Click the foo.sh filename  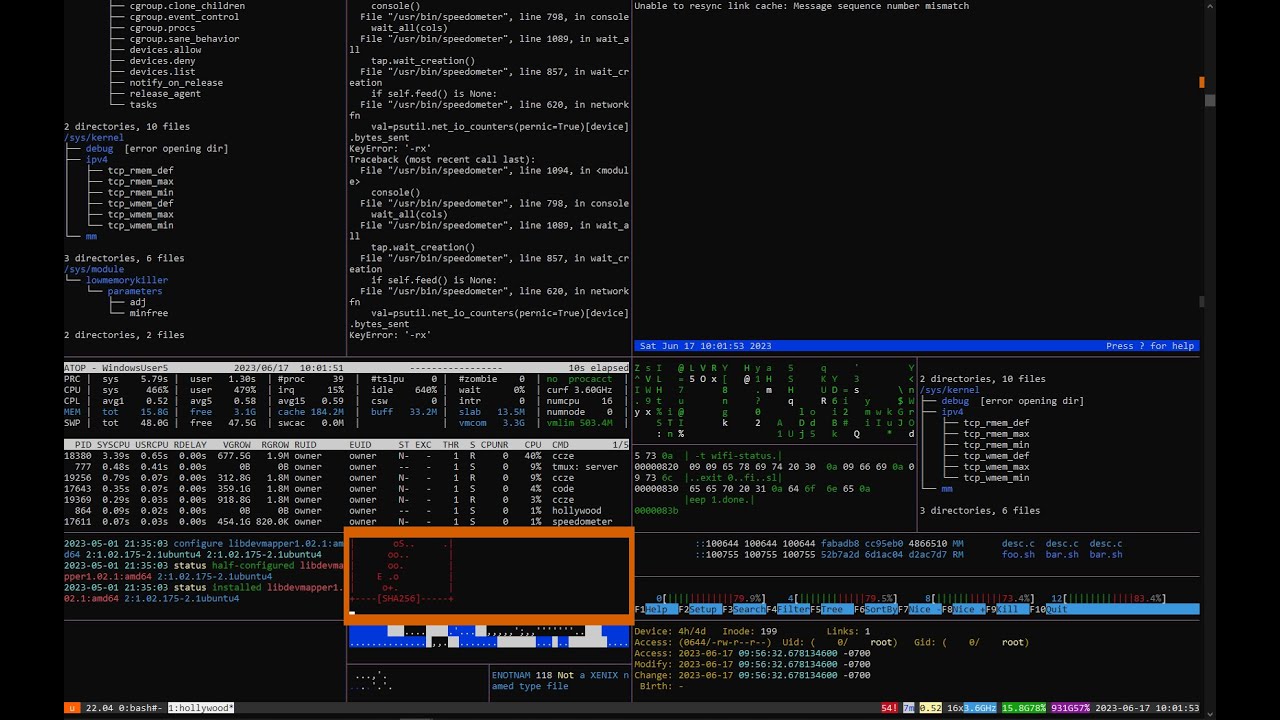(1018, 554)
